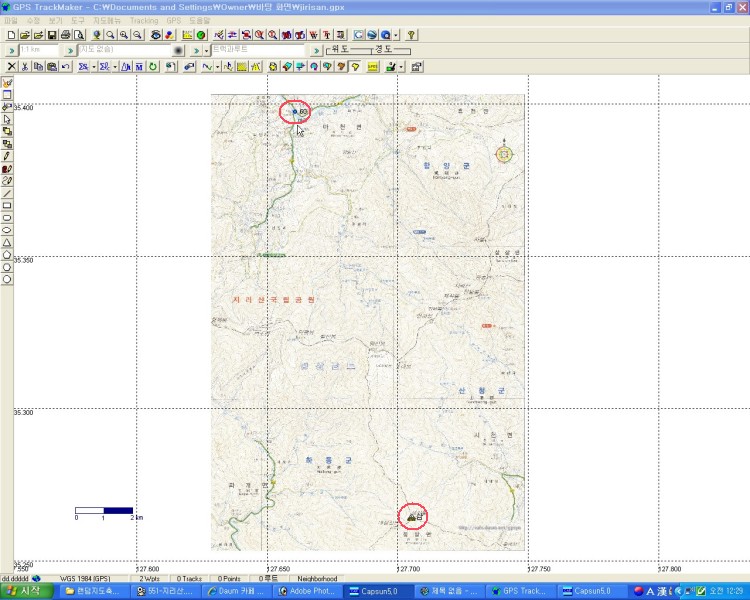Image resolution: width=750 pixels, height=600 pixels.
Task: Click the Copy icon
Action: [x=38, y=67]
